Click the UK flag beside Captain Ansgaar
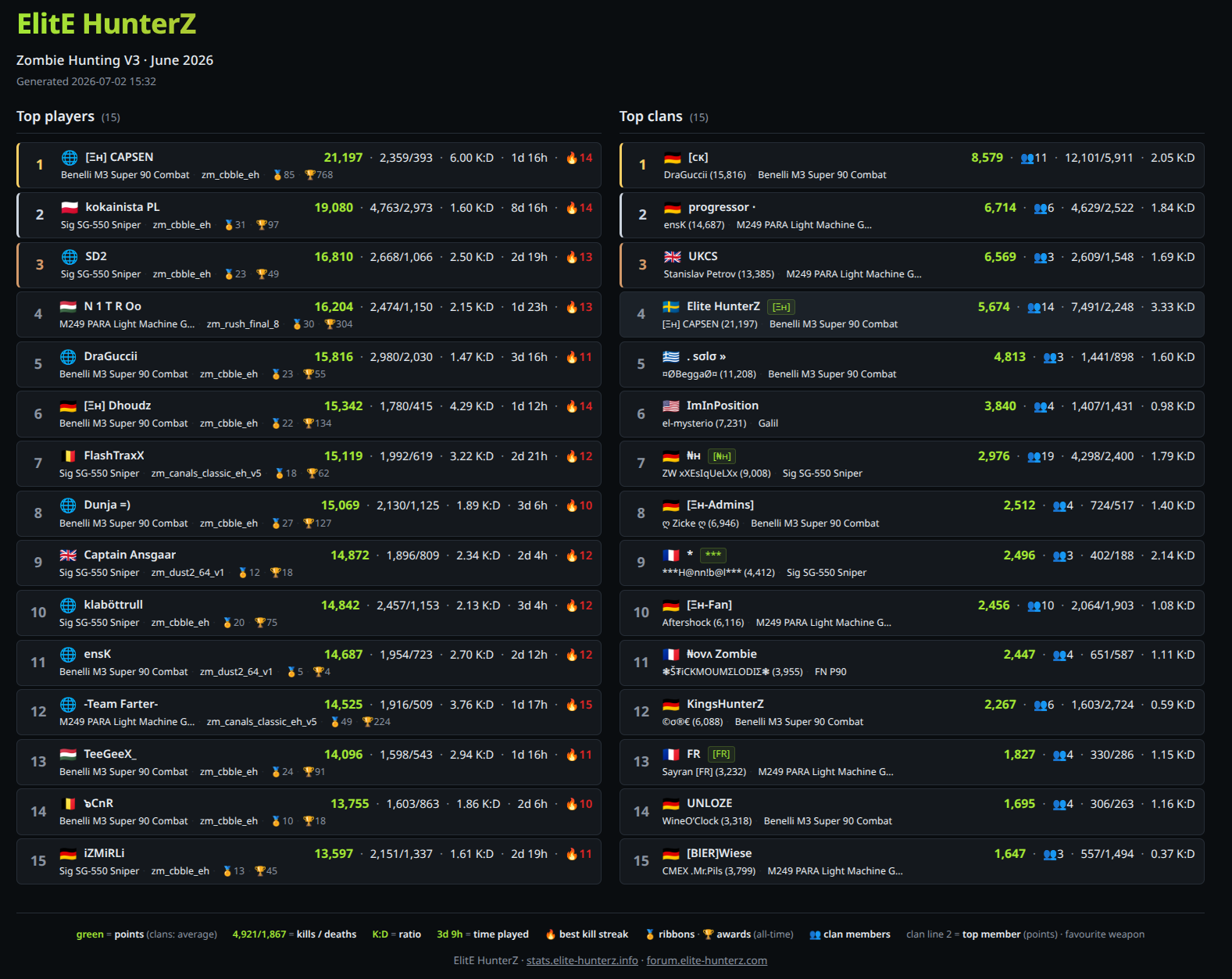The image size is (1232, 979). click(x=68, y=556)
